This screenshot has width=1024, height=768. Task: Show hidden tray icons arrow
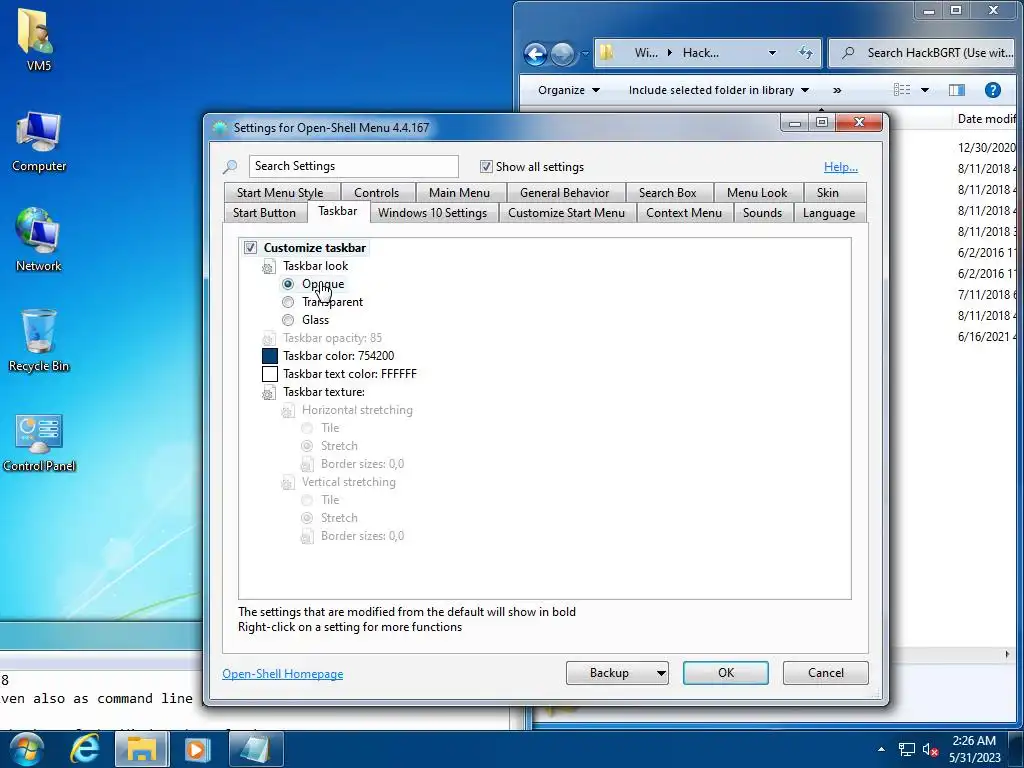pos(881,749)
